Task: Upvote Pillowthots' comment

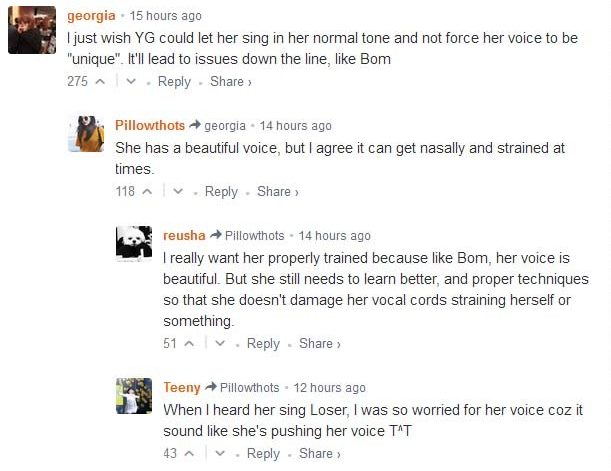Action: (x=147, y=192)
